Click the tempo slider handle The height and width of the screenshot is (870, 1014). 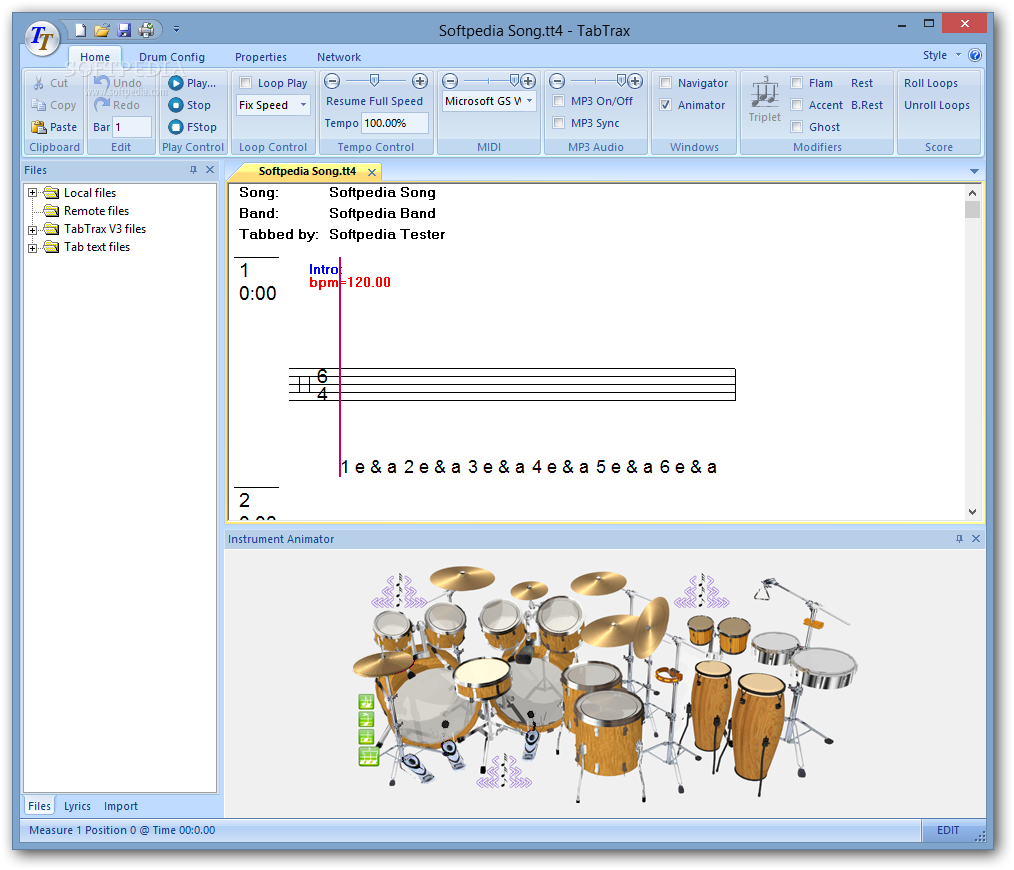374,80
